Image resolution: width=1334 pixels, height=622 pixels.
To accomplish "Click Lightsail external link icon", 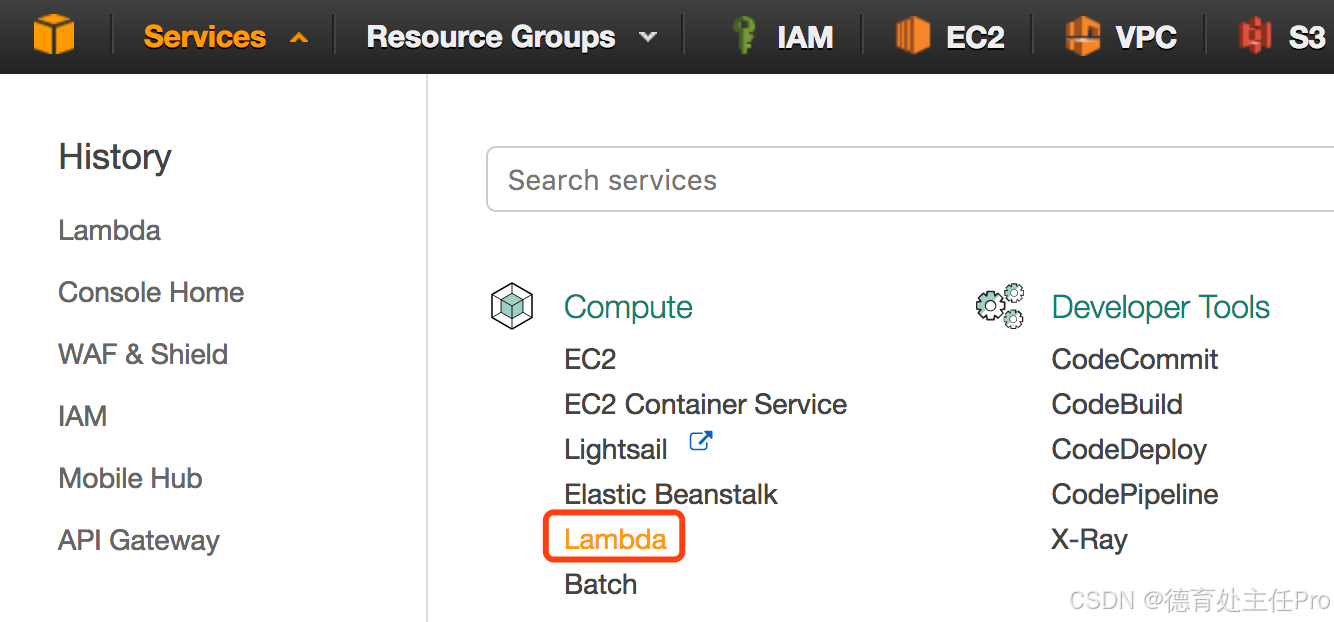I will tap(701, 441).
